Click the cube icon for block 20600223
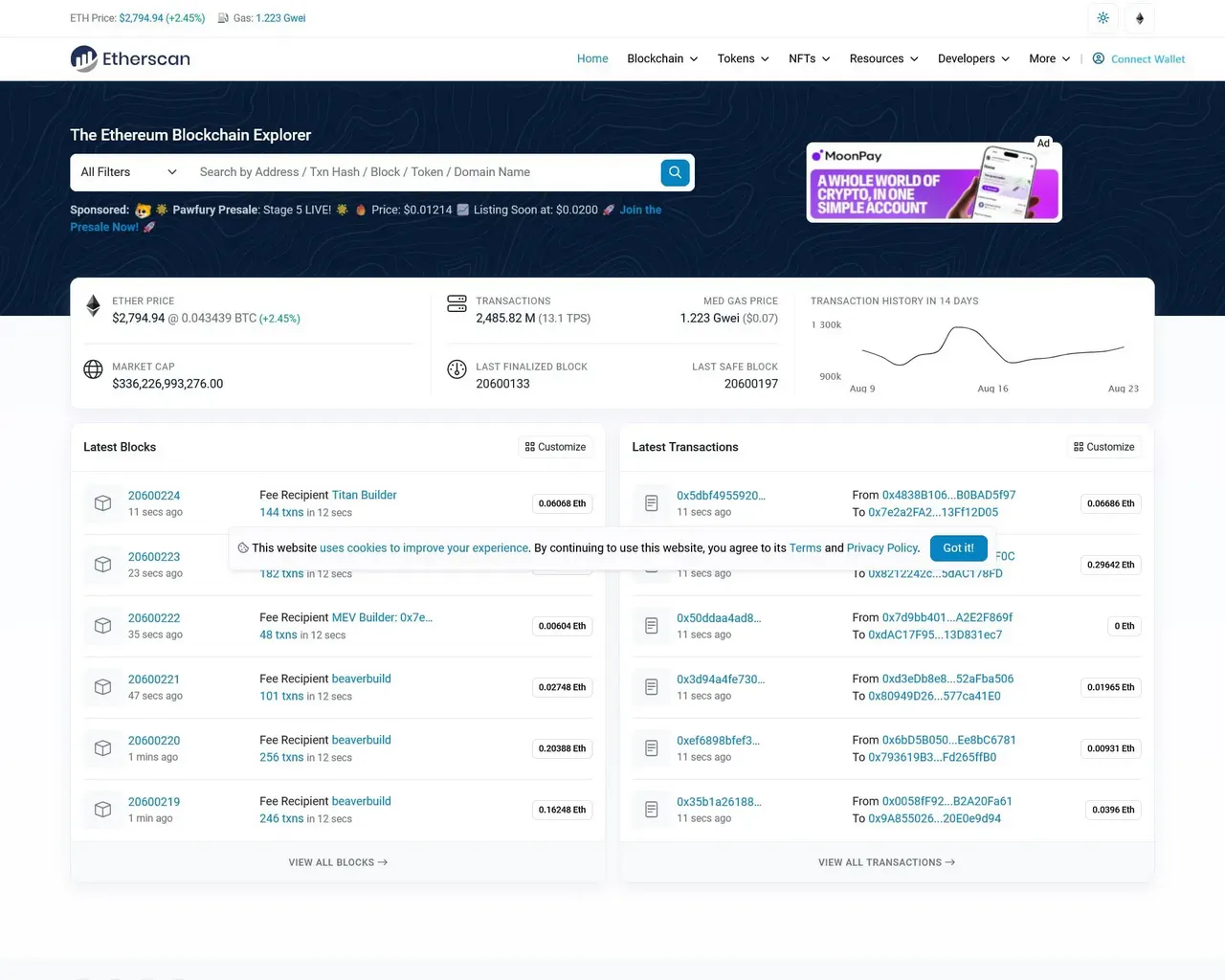Screen dimensions: 1225x980 point(102,565)
